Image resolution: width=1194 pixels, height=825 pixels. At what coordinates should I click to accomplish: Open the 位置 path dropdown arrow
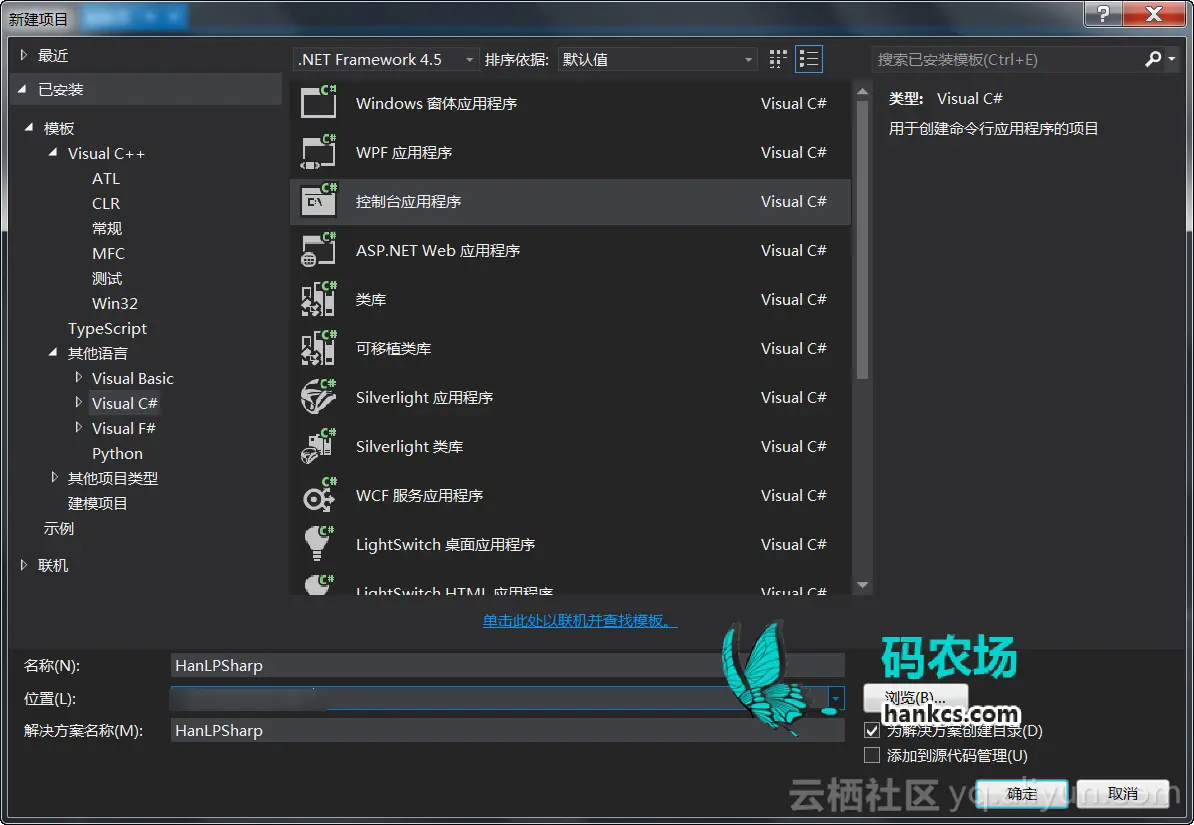pyautogui.click(x=836, y=698)
